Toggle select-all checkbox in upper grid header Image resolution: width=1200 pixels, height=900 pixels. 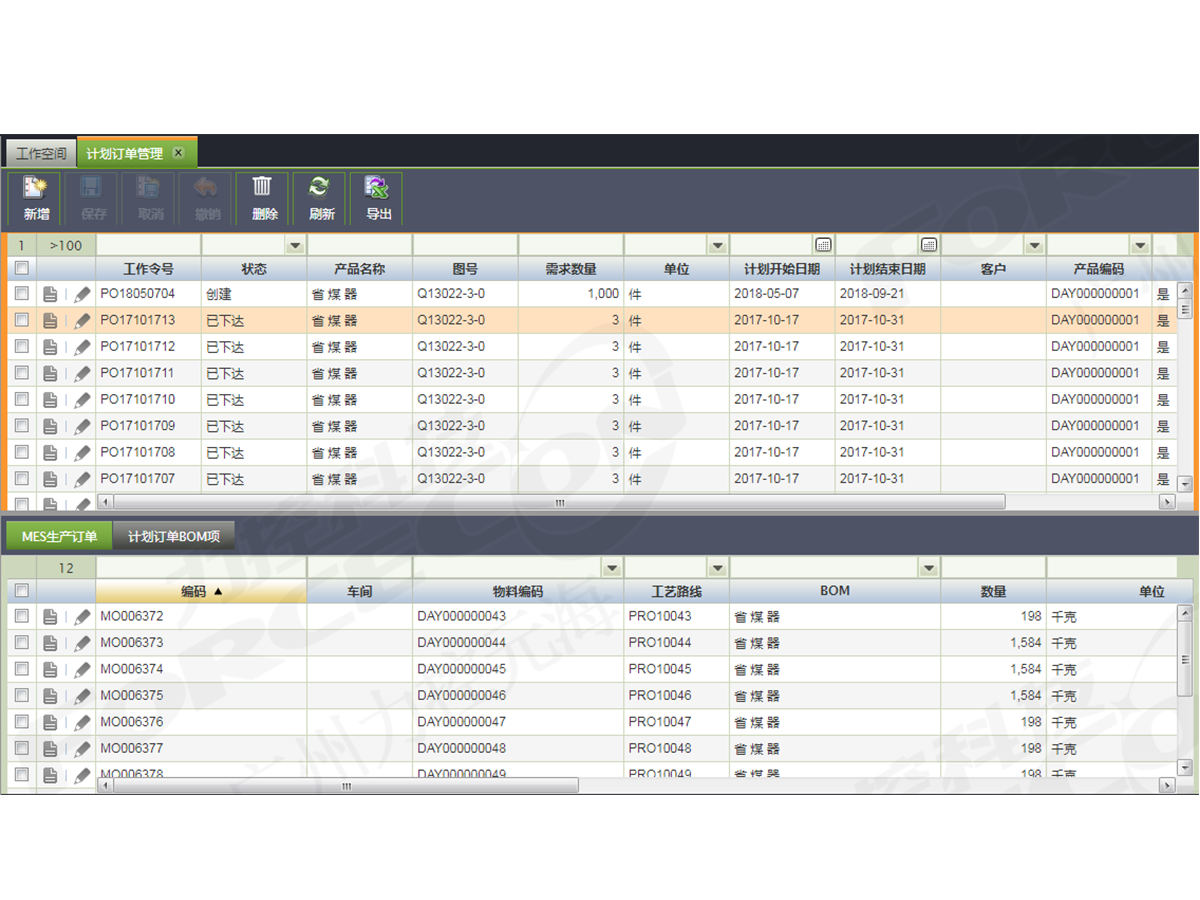click(x=22, y=269)
